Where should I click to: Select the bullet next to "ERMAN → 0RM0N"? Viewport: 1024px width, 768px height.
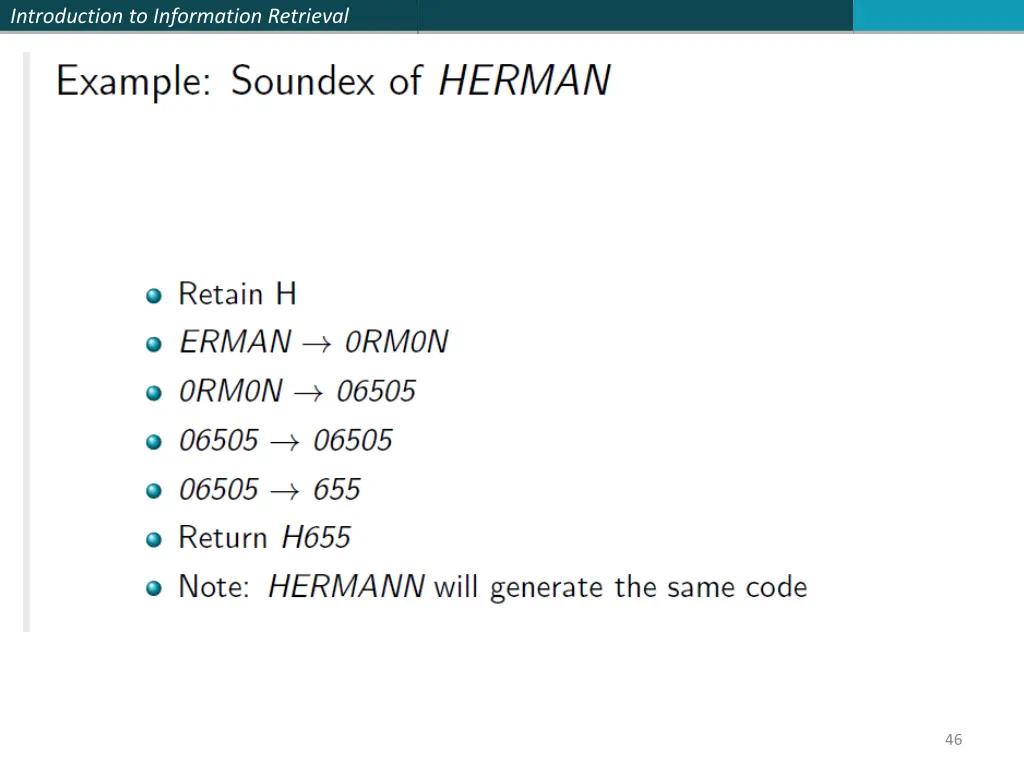point(153,344)
